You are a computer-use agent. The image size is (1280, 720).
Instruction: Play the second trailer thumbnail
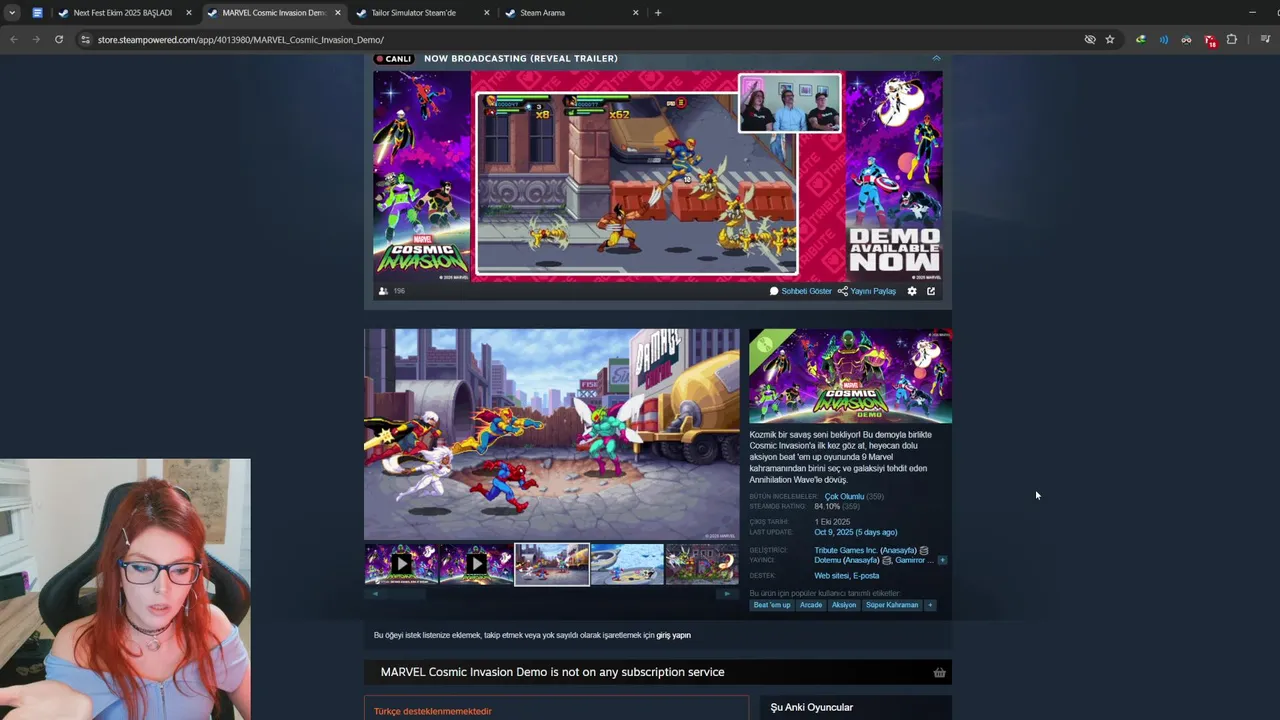pos(476,564)
